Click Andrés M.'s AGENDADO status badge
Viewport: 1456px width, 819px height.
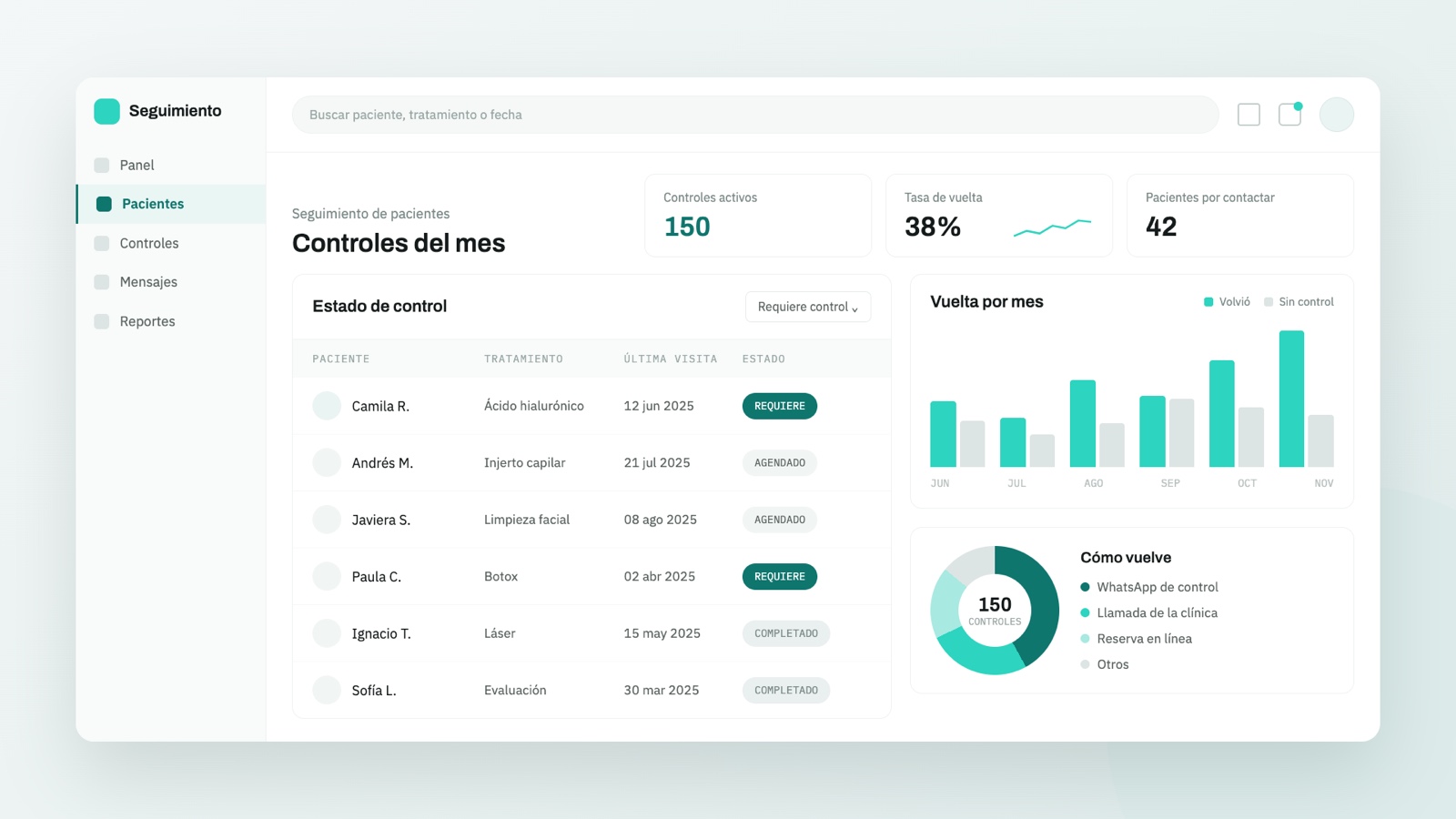click(x=780, y=462)
